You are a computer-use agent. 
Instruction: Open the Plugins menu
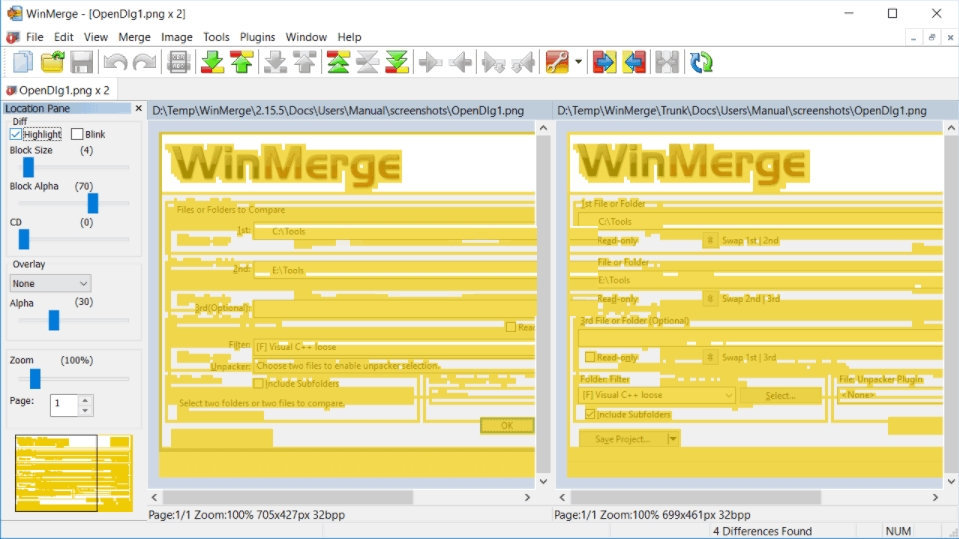[257, 37]
